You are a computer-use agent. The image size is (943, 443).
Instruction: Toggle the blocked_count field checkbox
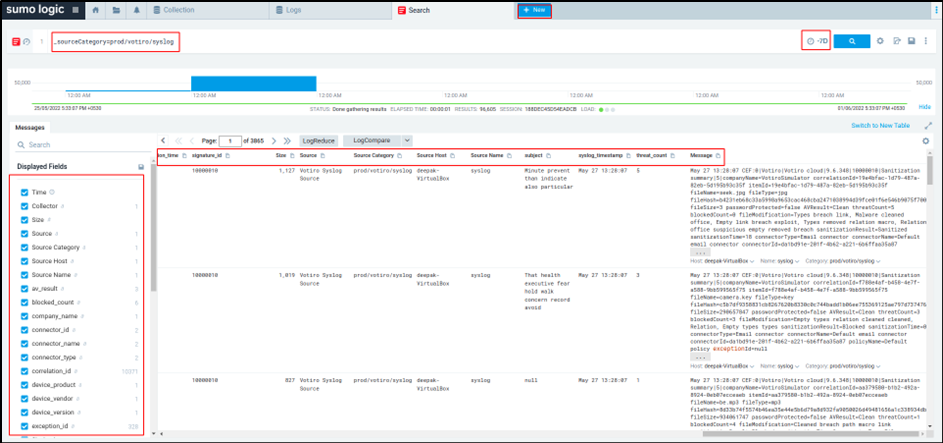click(25, 302)
